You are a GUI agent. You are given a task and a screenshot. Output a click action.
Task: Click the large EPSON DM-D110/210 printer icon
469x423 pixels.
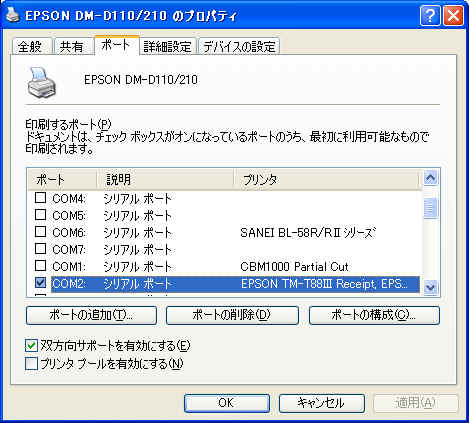click(x=41, y=82)
